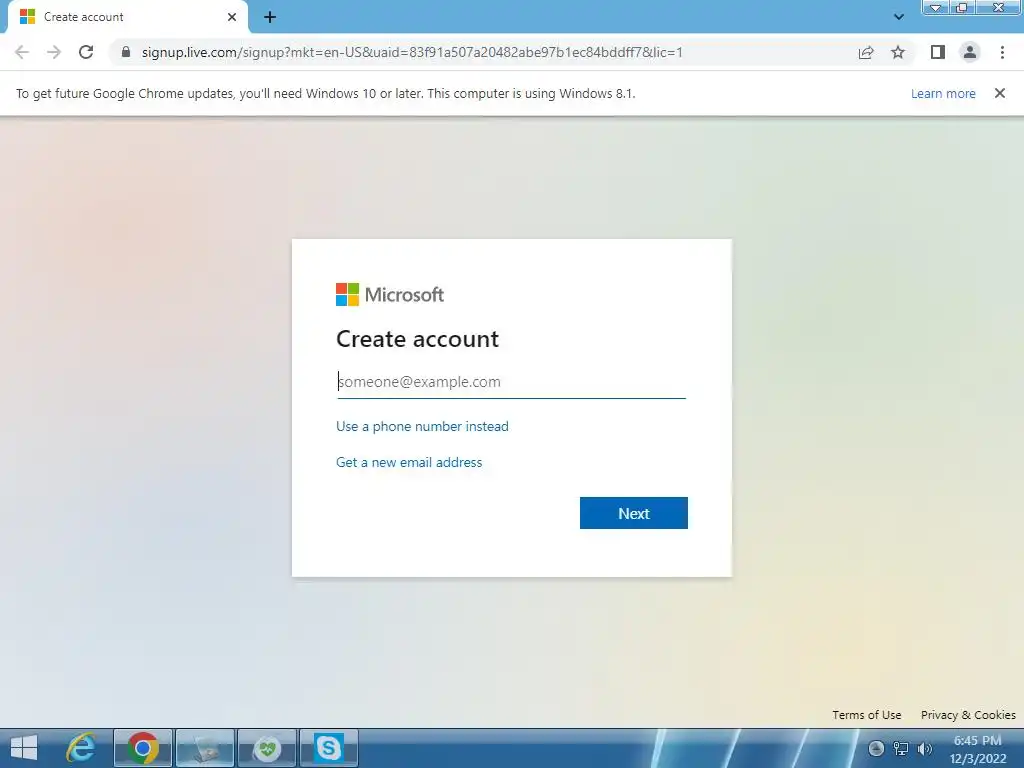Bookmark this page with the star
Image resolution: width=1024 pixels, height=768 pixels.
(x=898, y=52)
